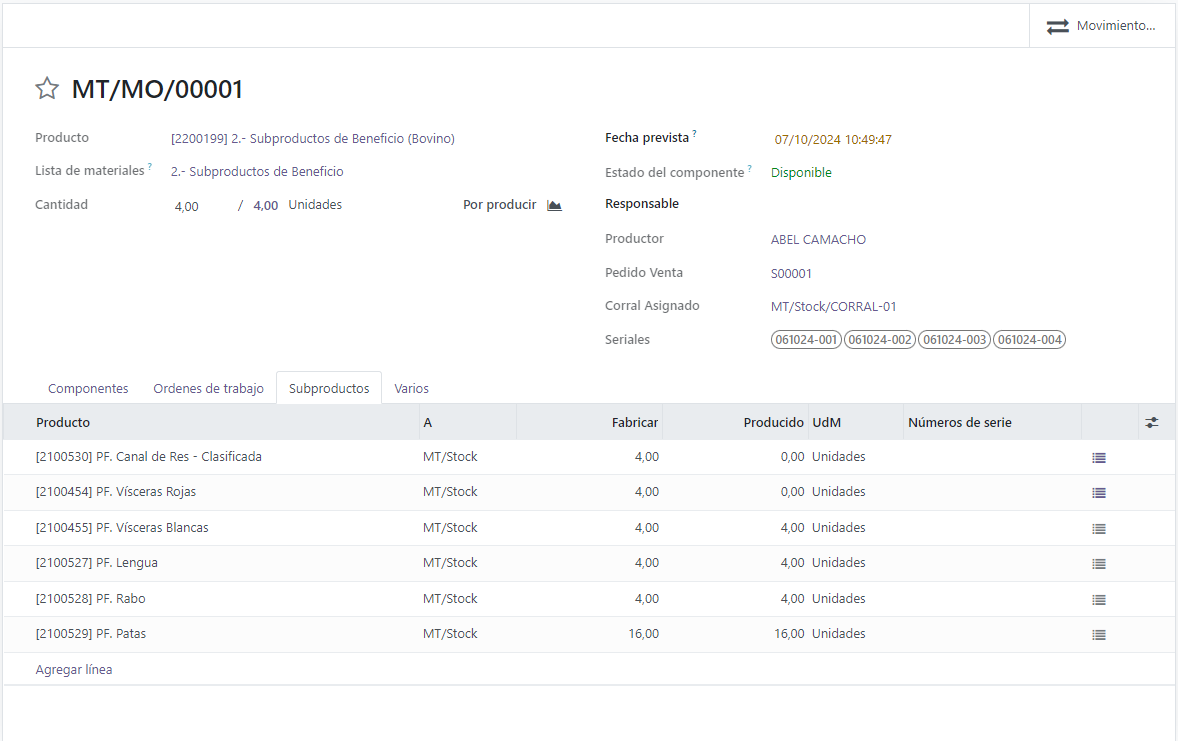Open details list icon for PF. Lengua row

[1098, 564]
